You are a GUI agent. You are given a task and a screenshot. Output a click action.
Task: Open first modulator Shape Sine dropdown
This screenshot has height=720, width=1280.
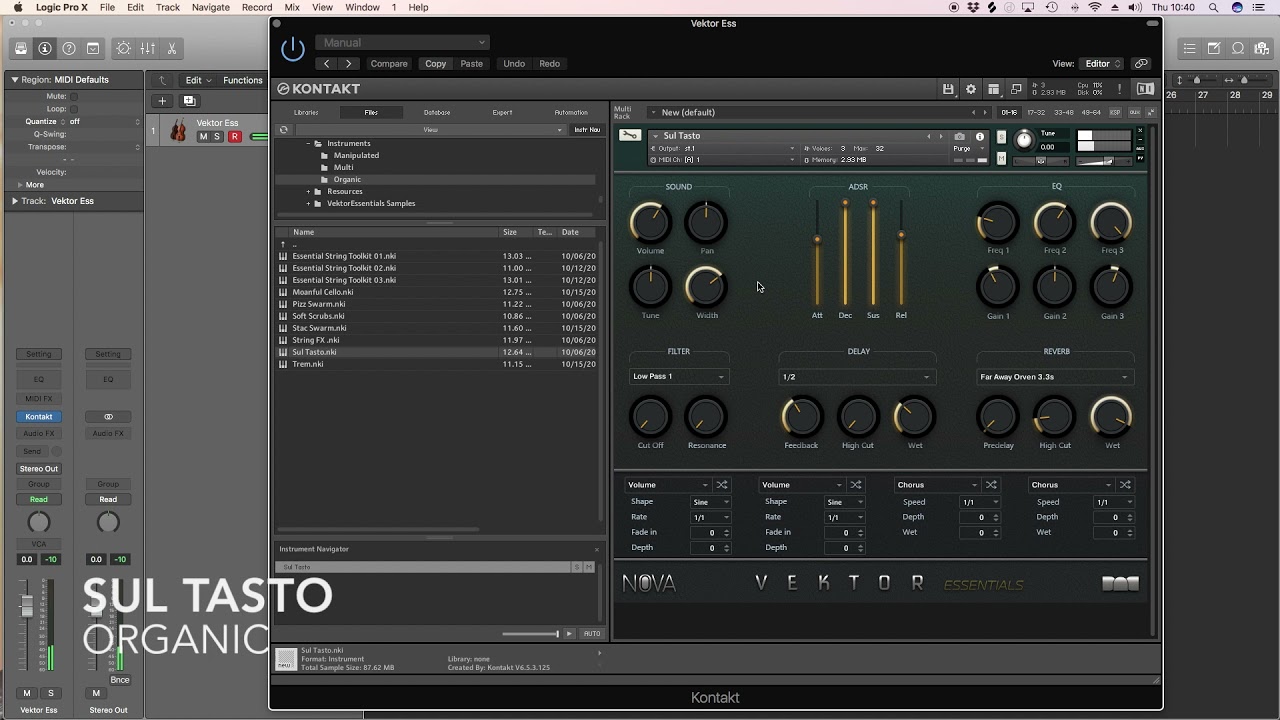(x=711, y=502)
